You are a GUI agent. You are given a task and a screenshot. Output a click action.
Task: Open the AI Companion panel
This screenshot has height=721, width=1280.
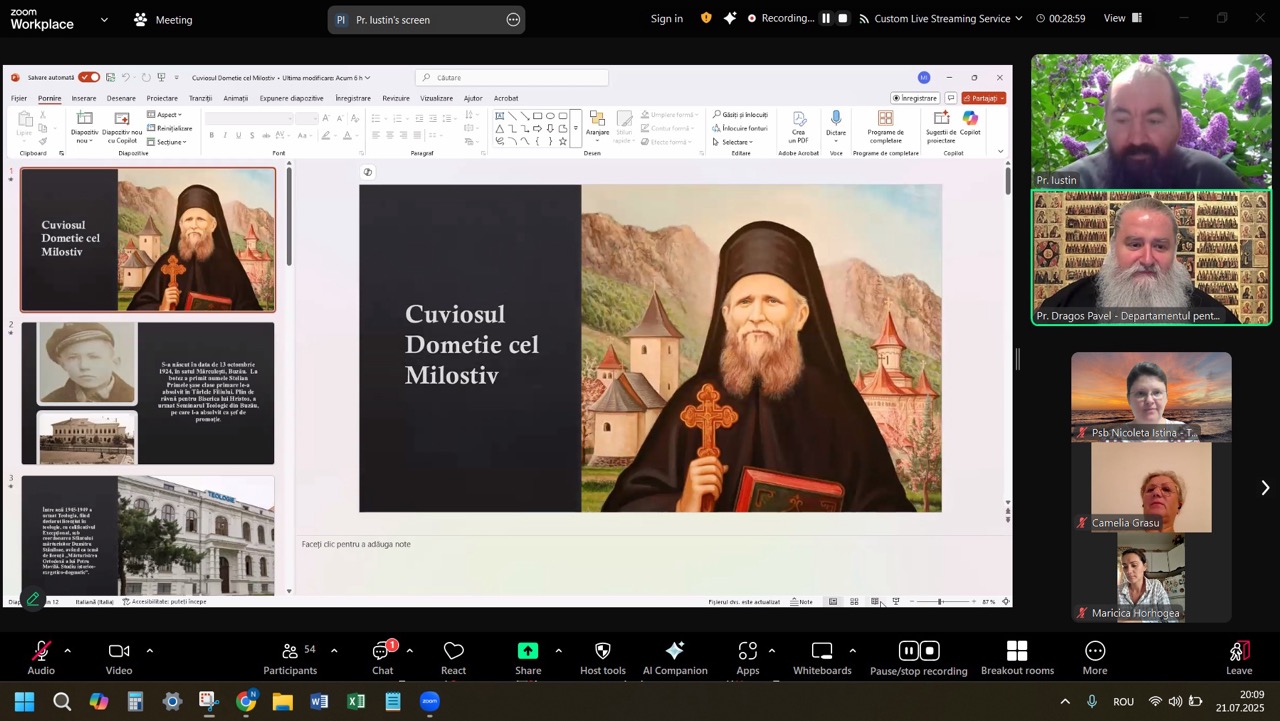(x=675, y=656)
